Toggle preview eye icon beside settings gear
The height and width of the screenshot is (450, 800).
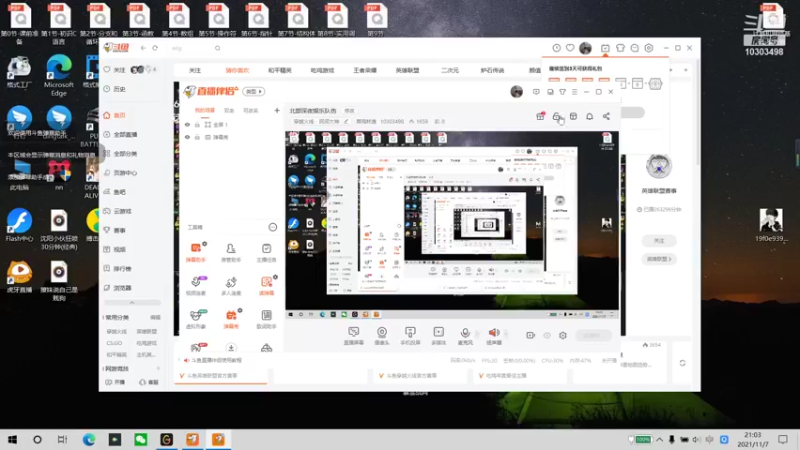[x=547, y=335]
